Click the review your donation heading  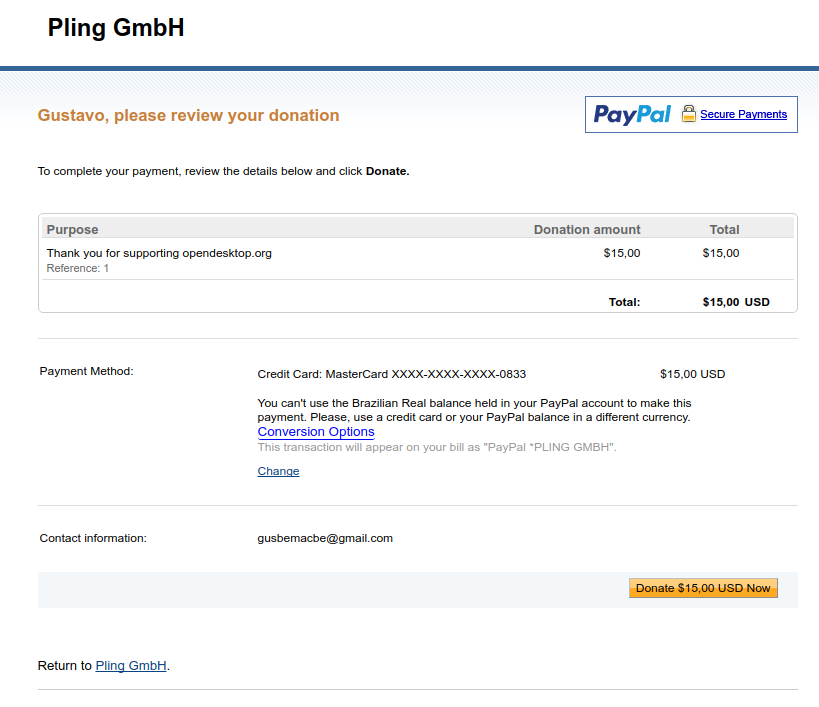coord(189,115)
